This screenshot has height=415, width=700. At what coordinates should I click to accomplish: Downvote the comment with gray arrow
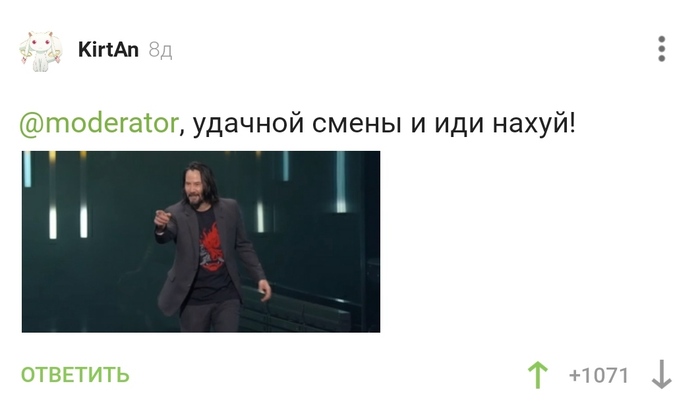(x=661, y=374)
